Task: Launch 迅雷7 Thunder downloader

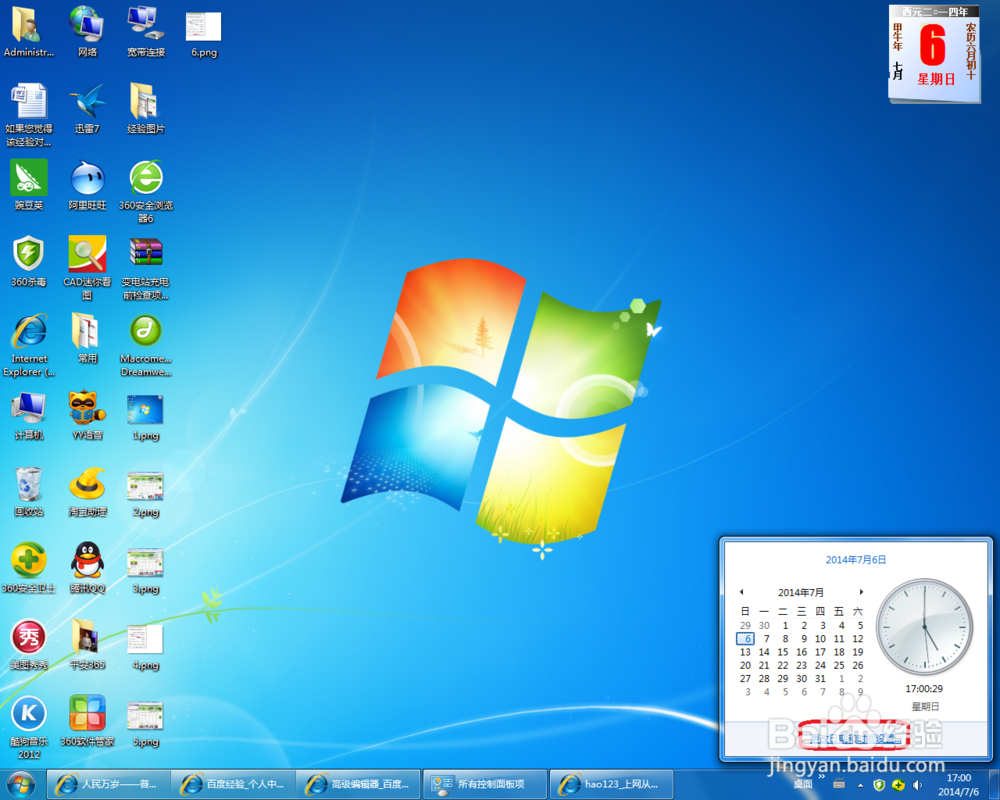Action: pos(87,108)
